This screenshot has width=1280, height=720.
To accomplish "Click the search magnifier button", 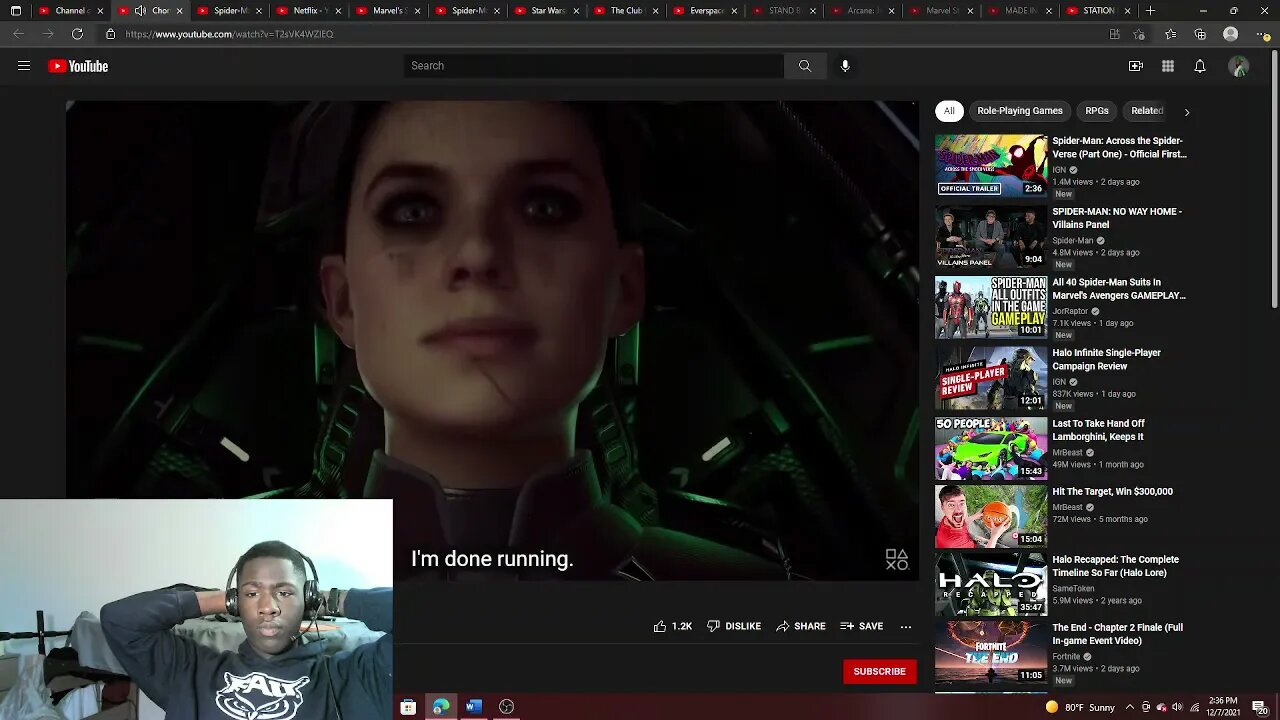I will tap(805, 66).
